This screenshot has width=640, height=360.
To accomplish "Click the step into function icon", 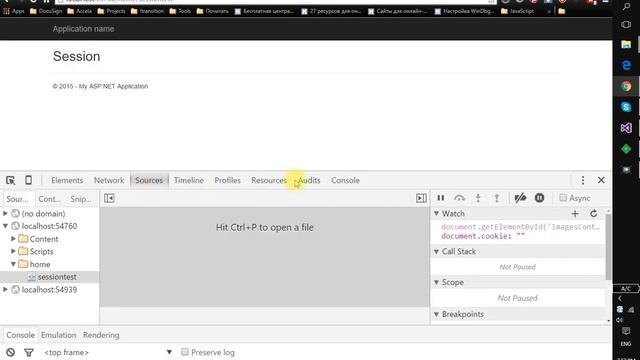I will 478,198.
